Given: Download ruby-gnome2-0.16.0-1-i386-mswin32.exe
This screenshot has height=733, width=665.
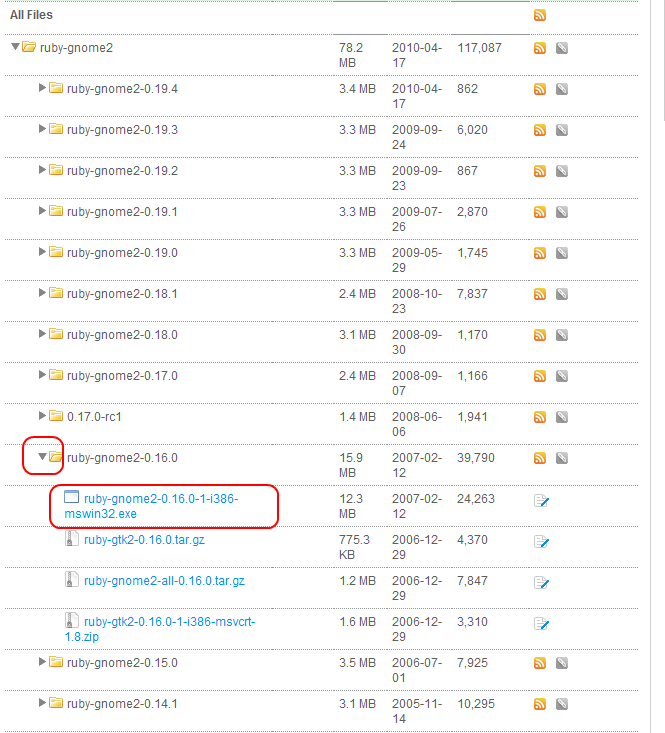Looking at the screenshot, I should [x=151, y=506].
